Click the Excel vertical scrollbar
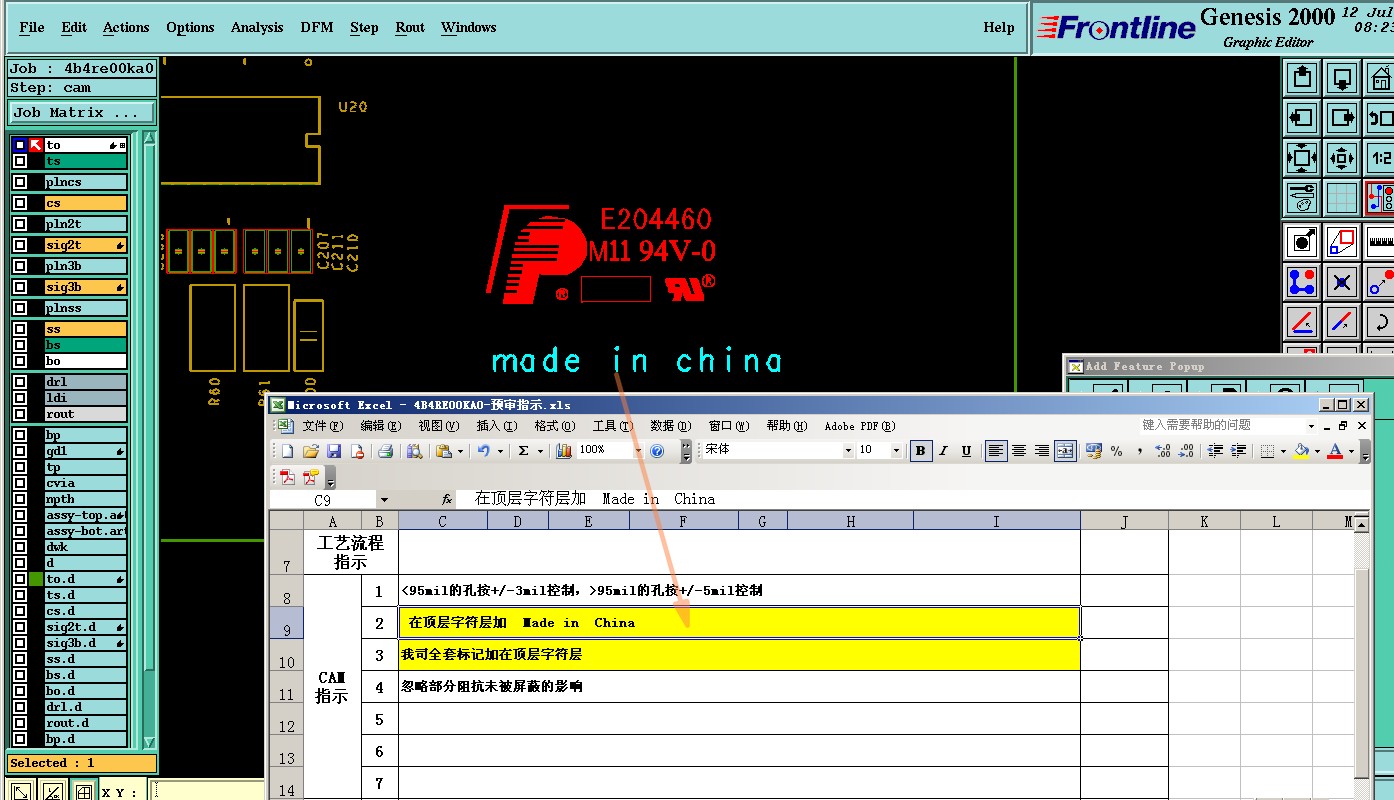 1363,660
